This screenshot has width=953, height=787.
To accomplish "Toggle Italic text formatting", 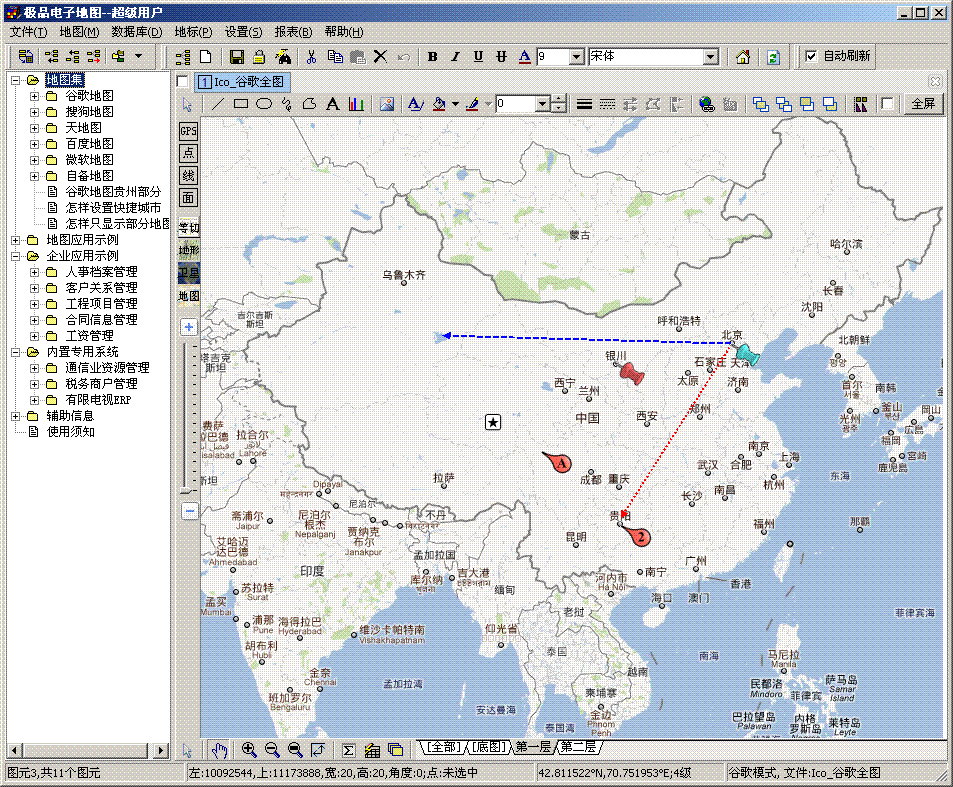I will tap(455, 57).
